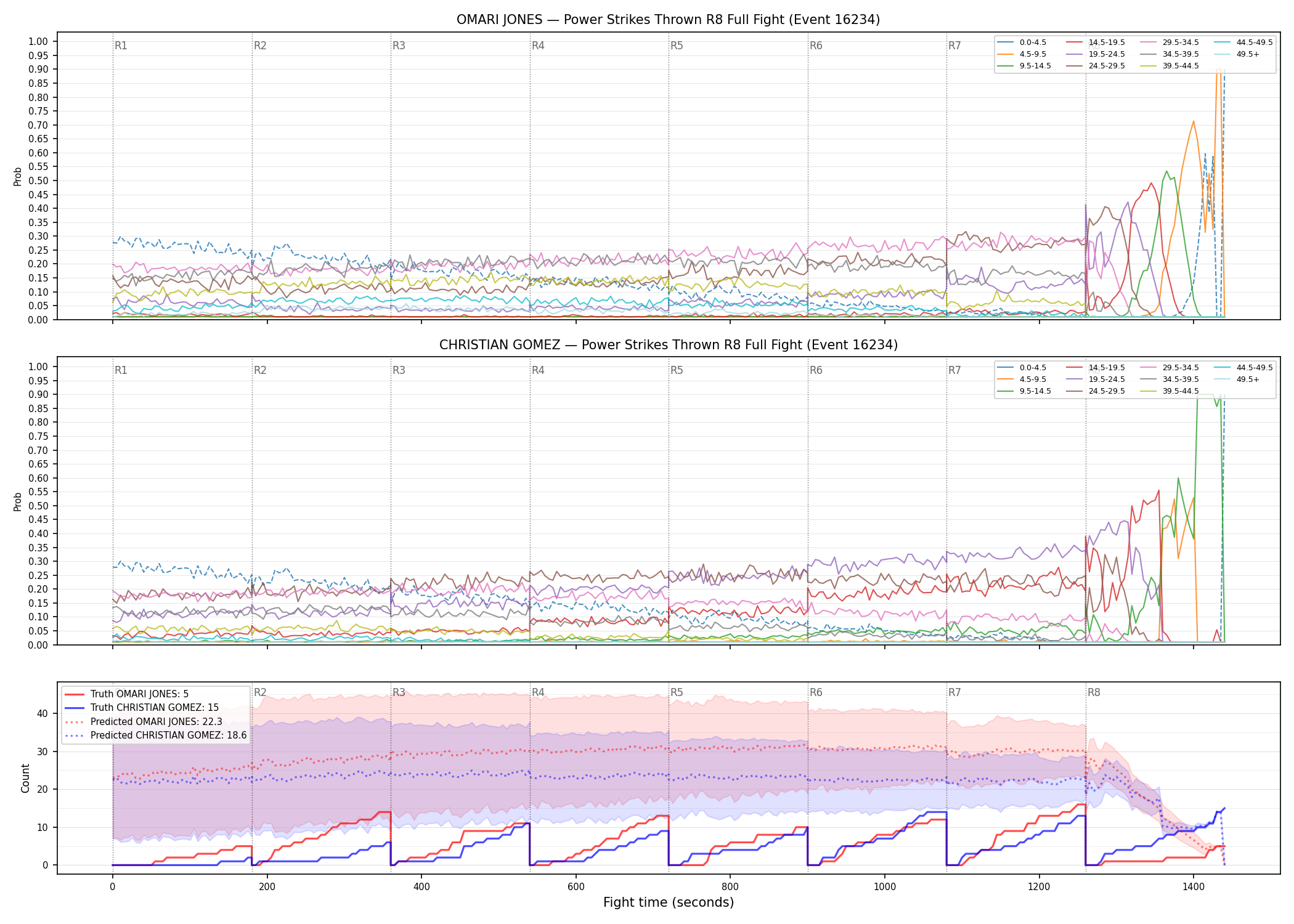Click x-axis tick label '200'
The image size is (1294, 924).
pyautogui.click(x=267, y=887)
